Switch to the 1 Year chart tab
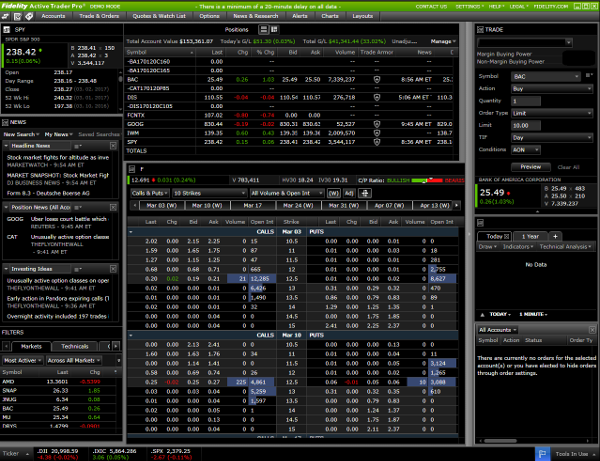Screen dimensions: 600x461 coord(530,236)
